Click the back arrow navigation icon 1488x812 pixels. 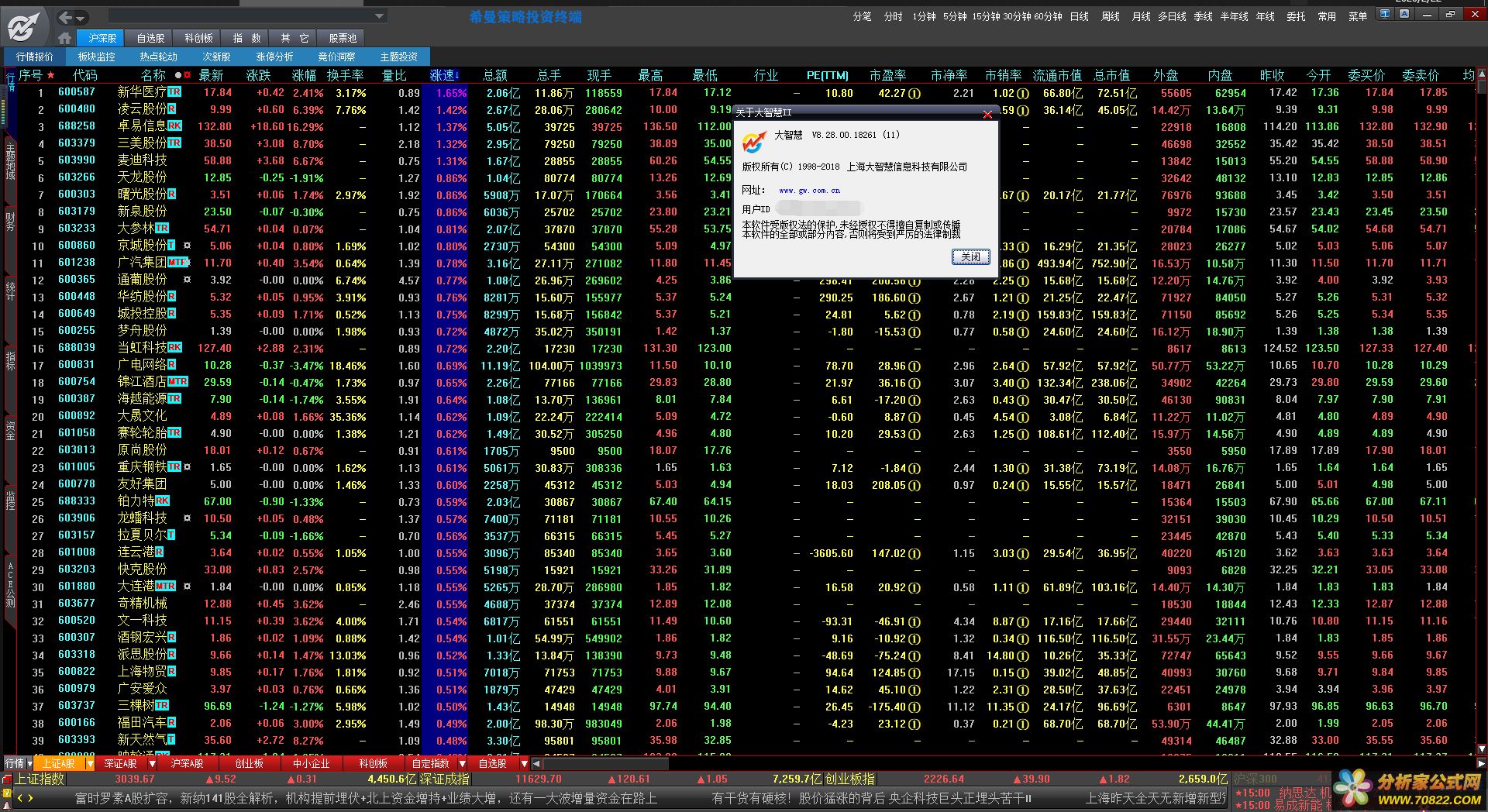point(66,17)
